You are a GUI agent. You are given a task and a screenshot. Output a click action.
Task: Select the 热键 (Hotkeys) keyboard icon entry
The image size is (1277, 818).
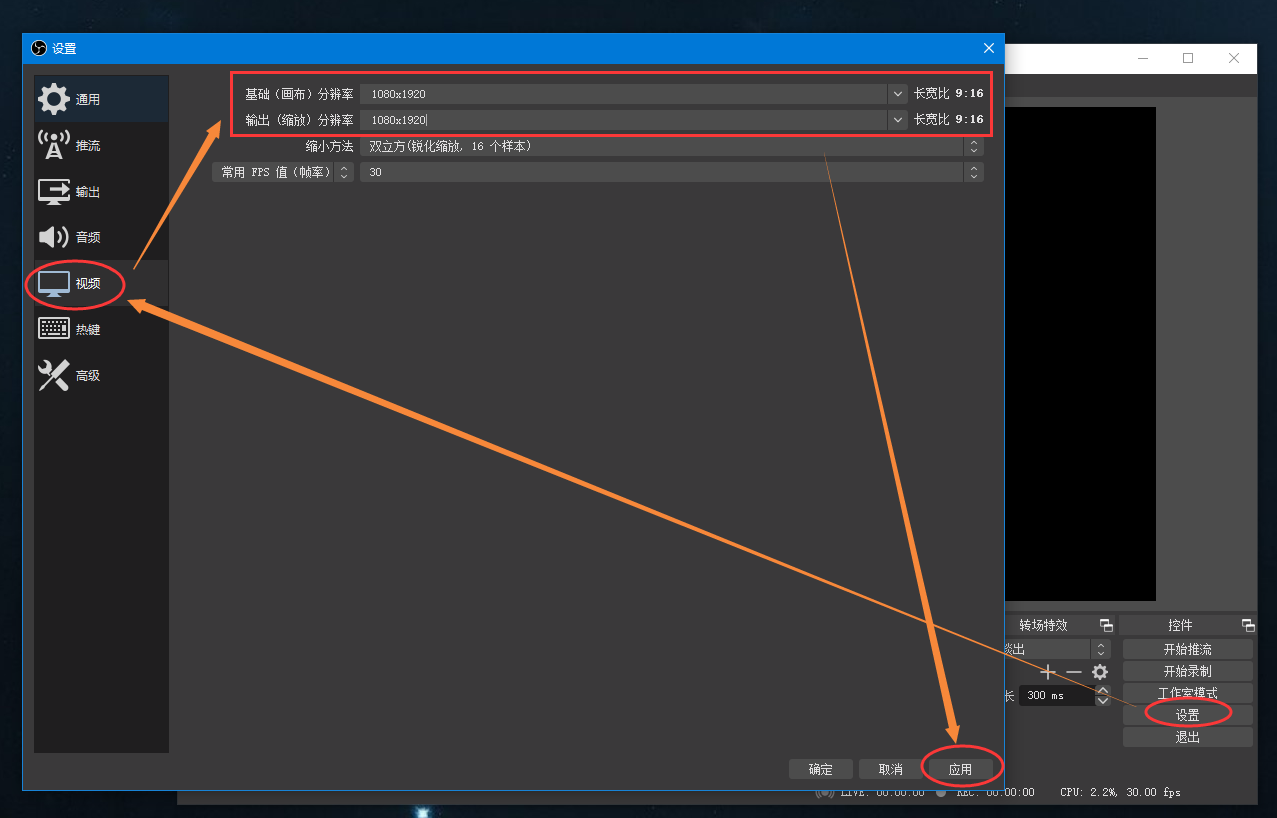101,329
